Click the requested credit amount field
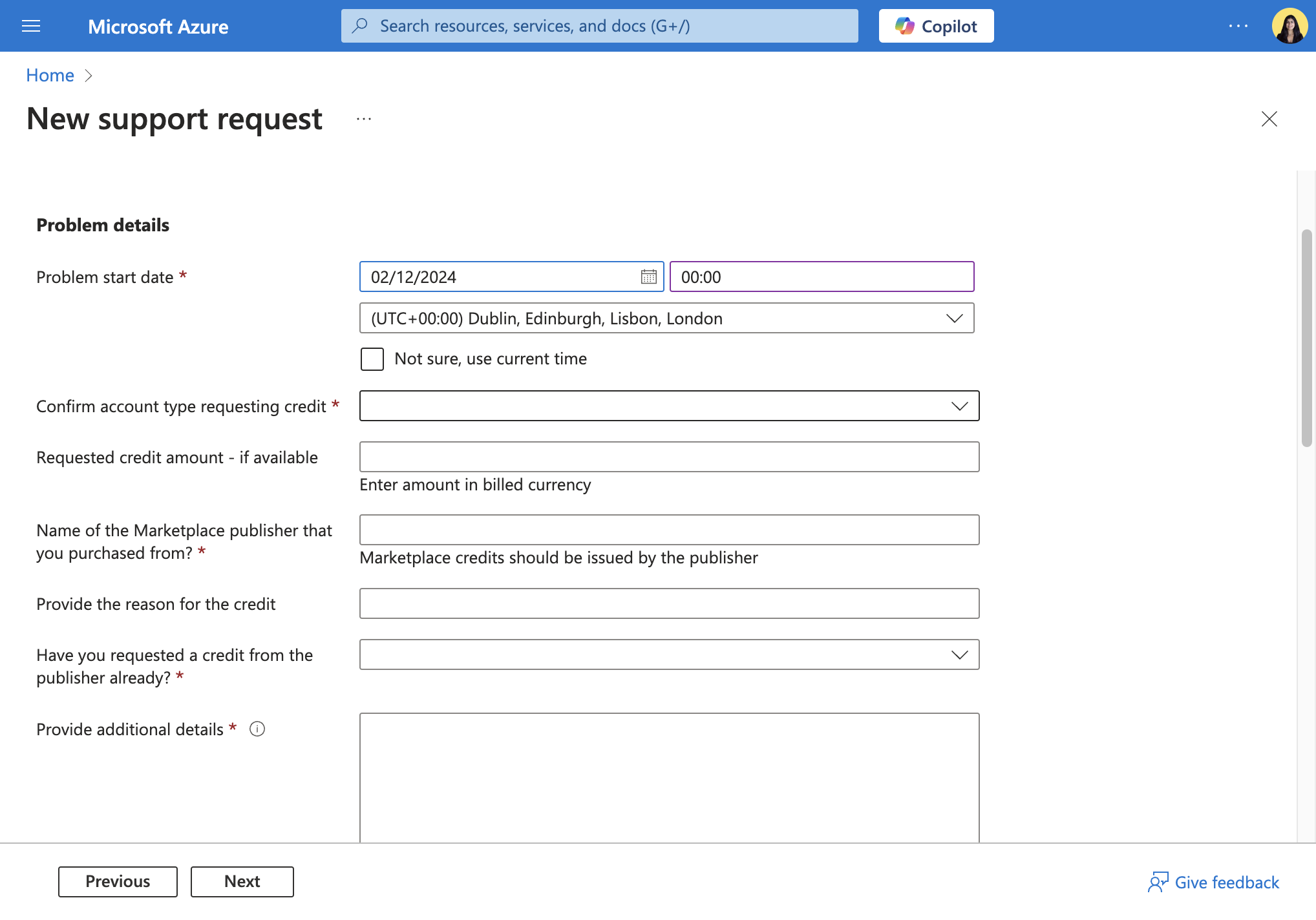 click(669, 457)
